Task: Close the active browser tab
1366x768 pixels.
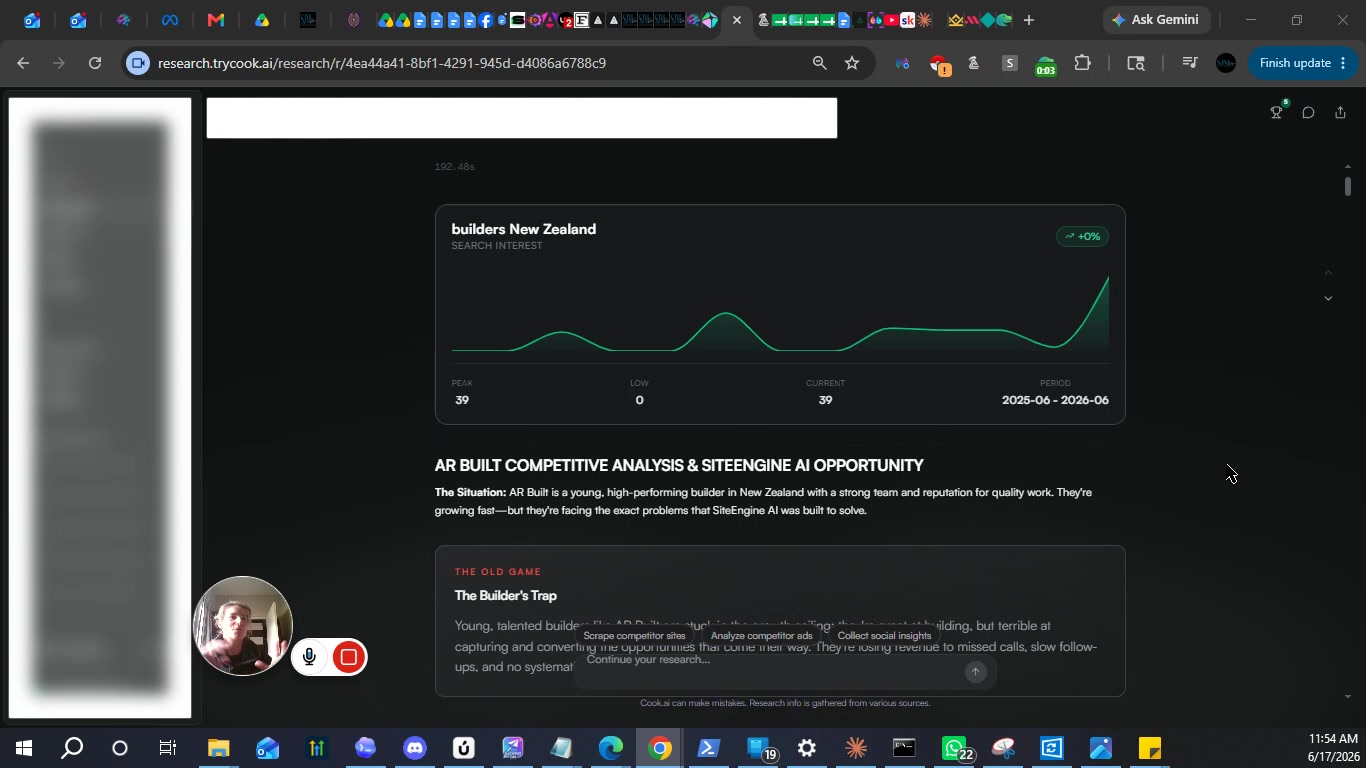Action: pos(737,20)
